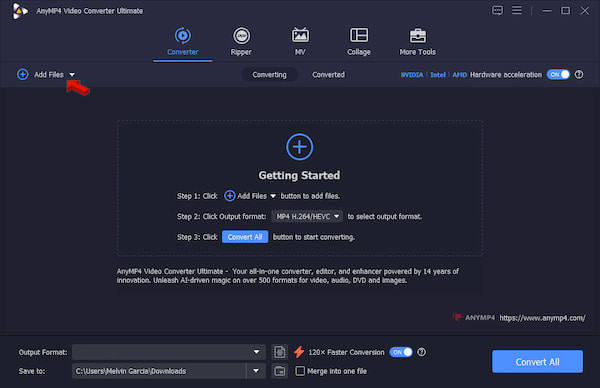
Task: Show the Converted list
Action: (328, 75)
